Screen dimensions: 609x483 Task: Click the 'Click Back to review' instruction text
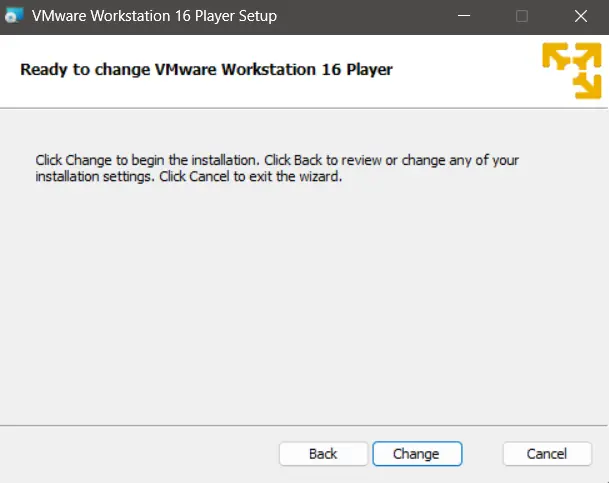click(x=330, y=160)
